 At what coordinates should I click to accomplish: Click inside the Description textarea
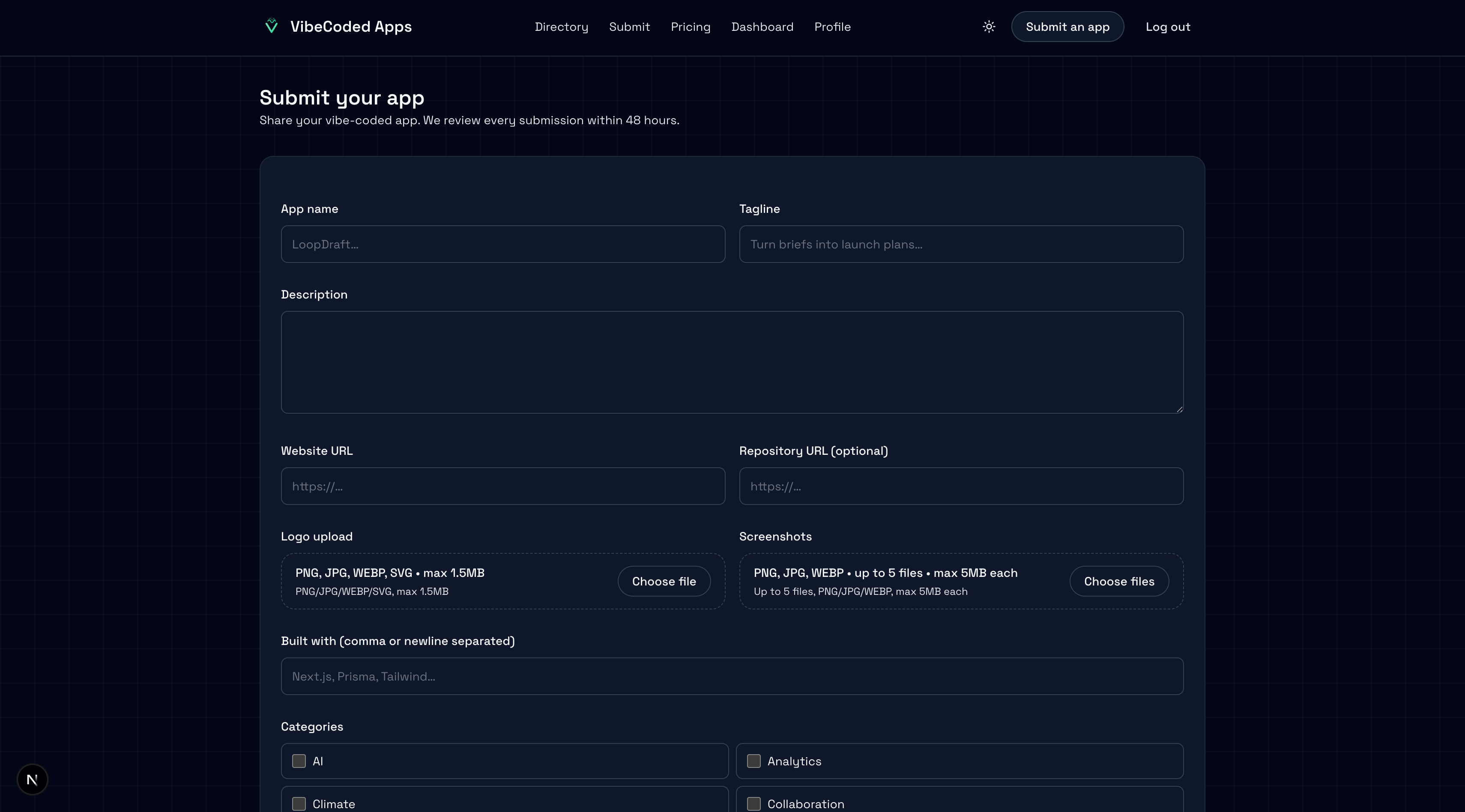tap(732, 362)
